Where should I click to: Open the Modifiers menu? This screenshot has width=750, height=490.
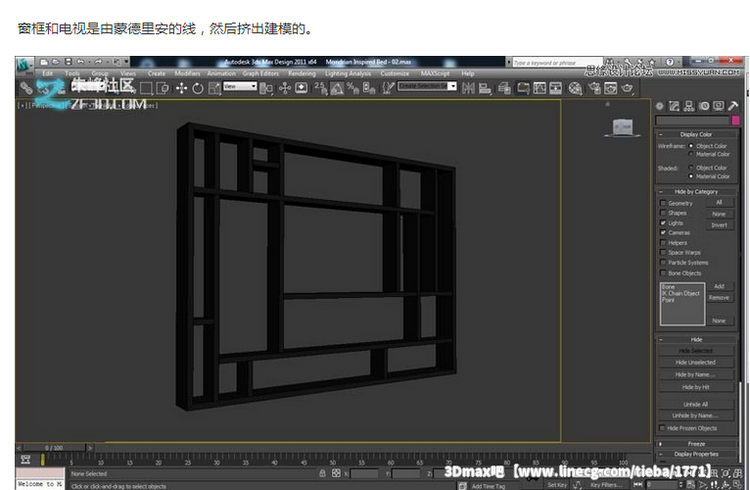(187, 73)
